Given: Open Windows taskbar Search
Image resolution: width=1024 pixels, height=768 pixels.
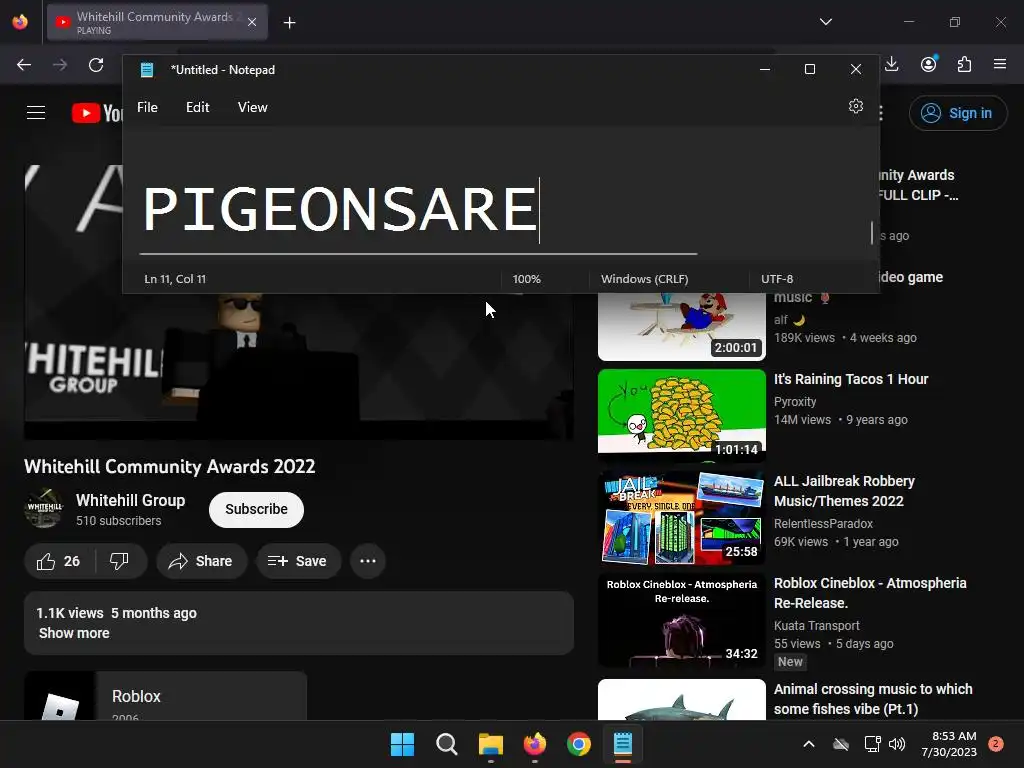Looking at the screenshot, I should tap(447, 744).
